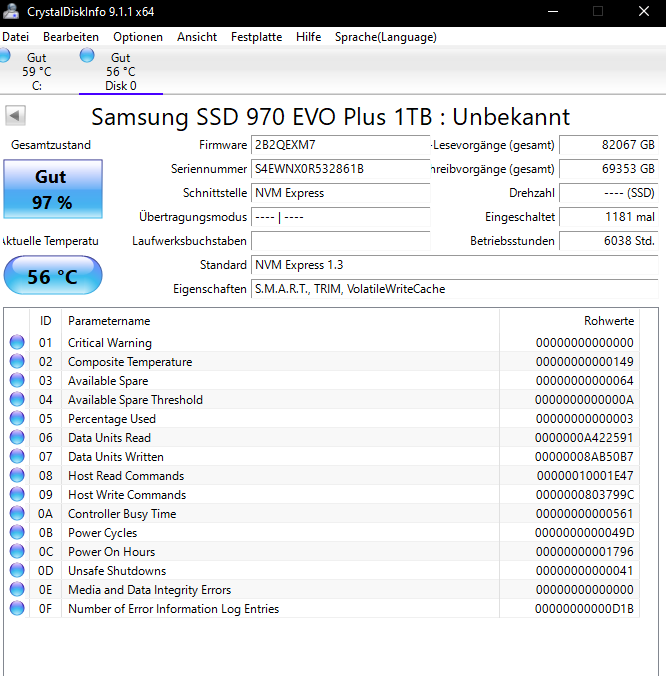This screenshot has width=666, height=676.
Task: Select the Unsafe Shutdowns parameter name
Action: [117, 571]
